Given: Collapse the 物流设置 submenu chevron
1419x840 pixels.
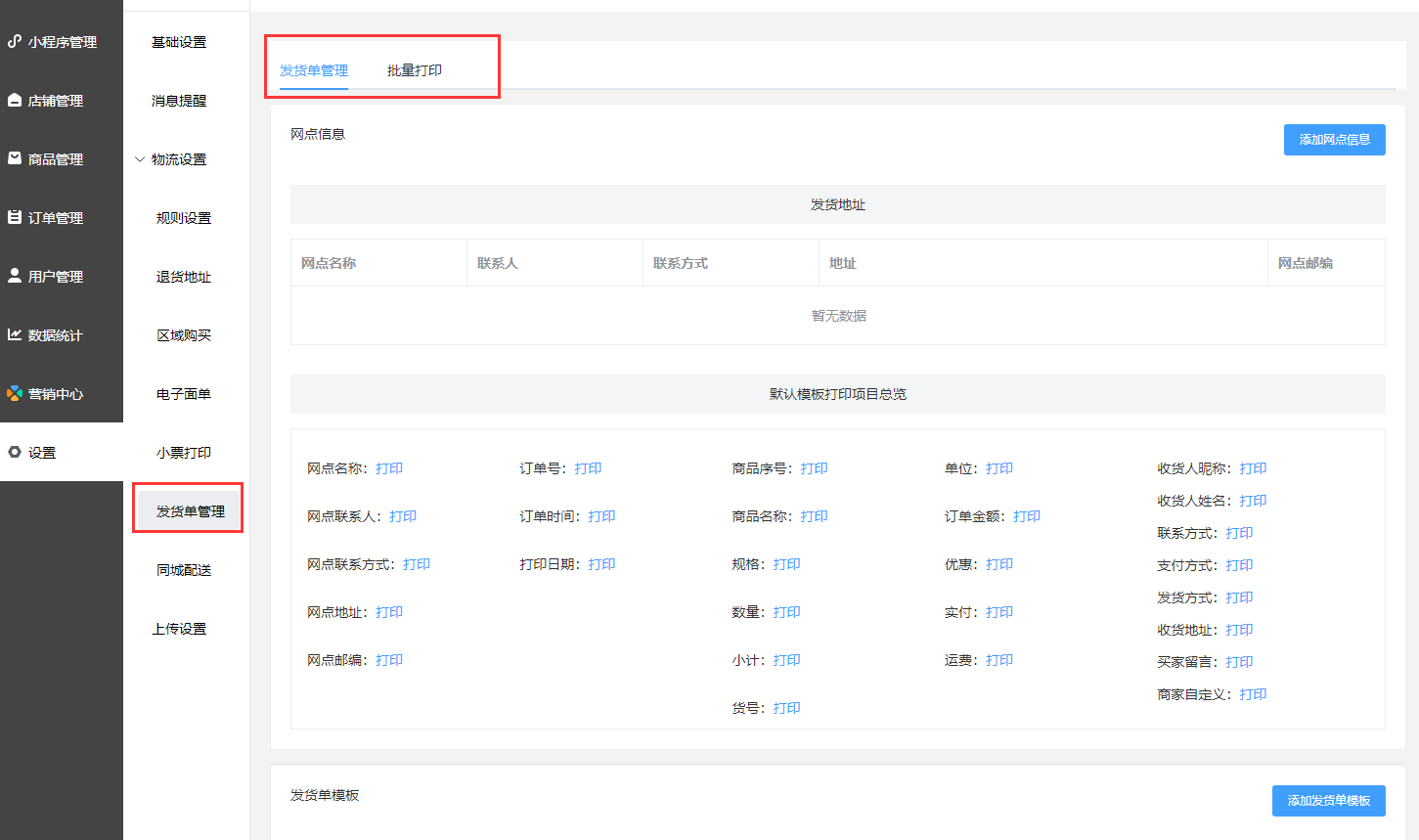Looking at the screenshot, I should pos(140,159).
